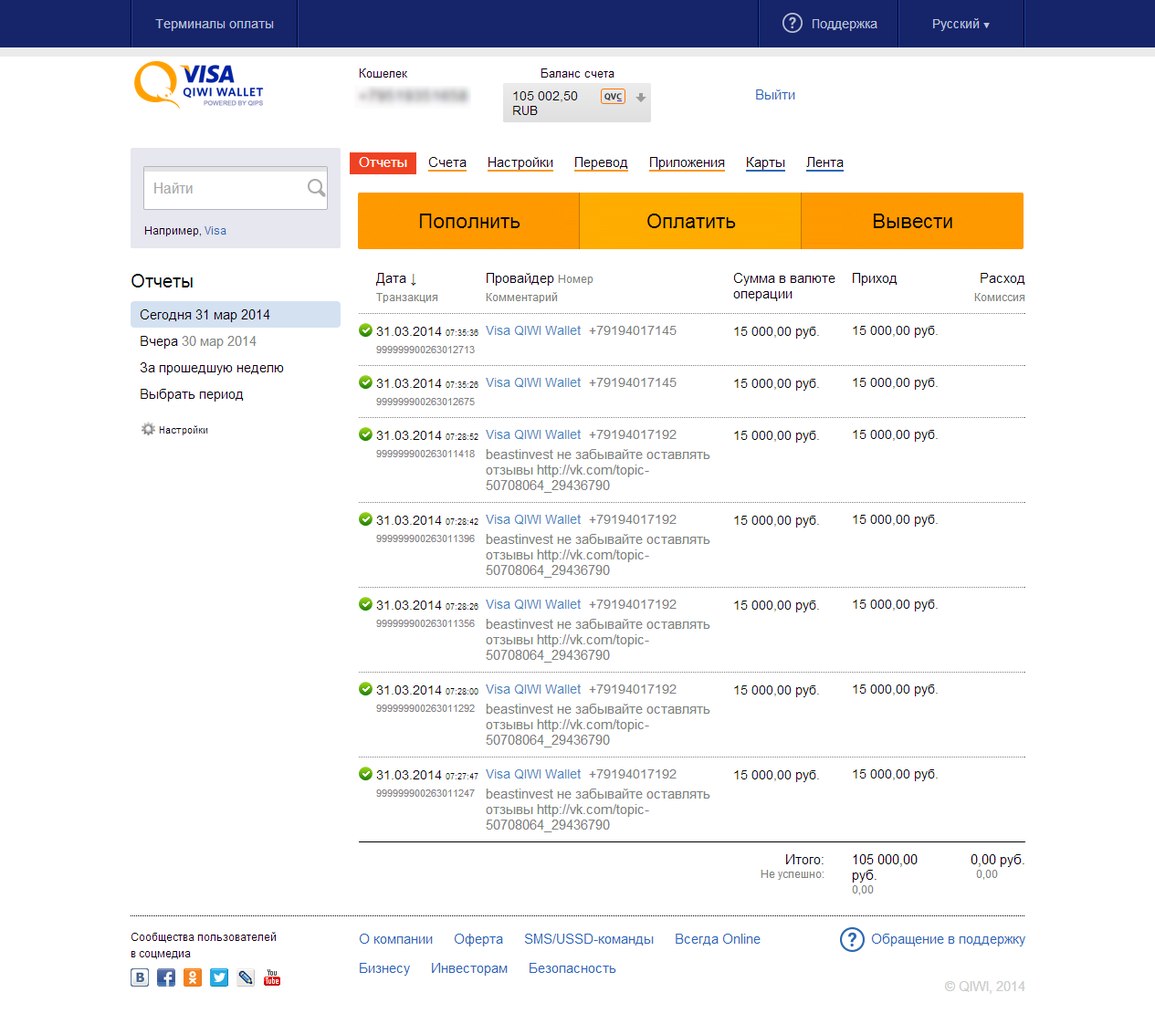This screenshot has height=1024, width=1155.
Task: Open the Бизнесу footer link
Action: (x=385, y=969)
